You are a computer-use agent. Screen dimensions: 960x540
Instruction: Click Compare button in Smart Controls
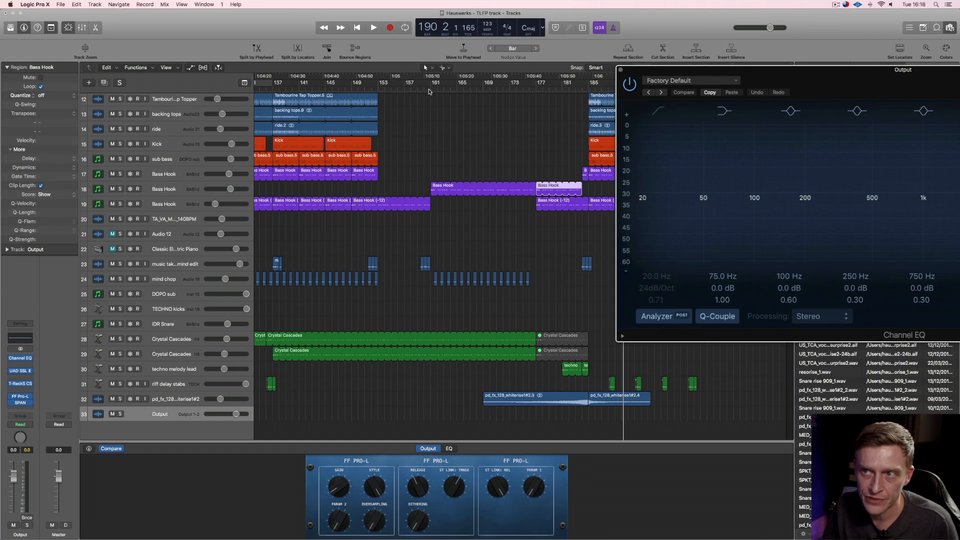[x=111, y=449]
